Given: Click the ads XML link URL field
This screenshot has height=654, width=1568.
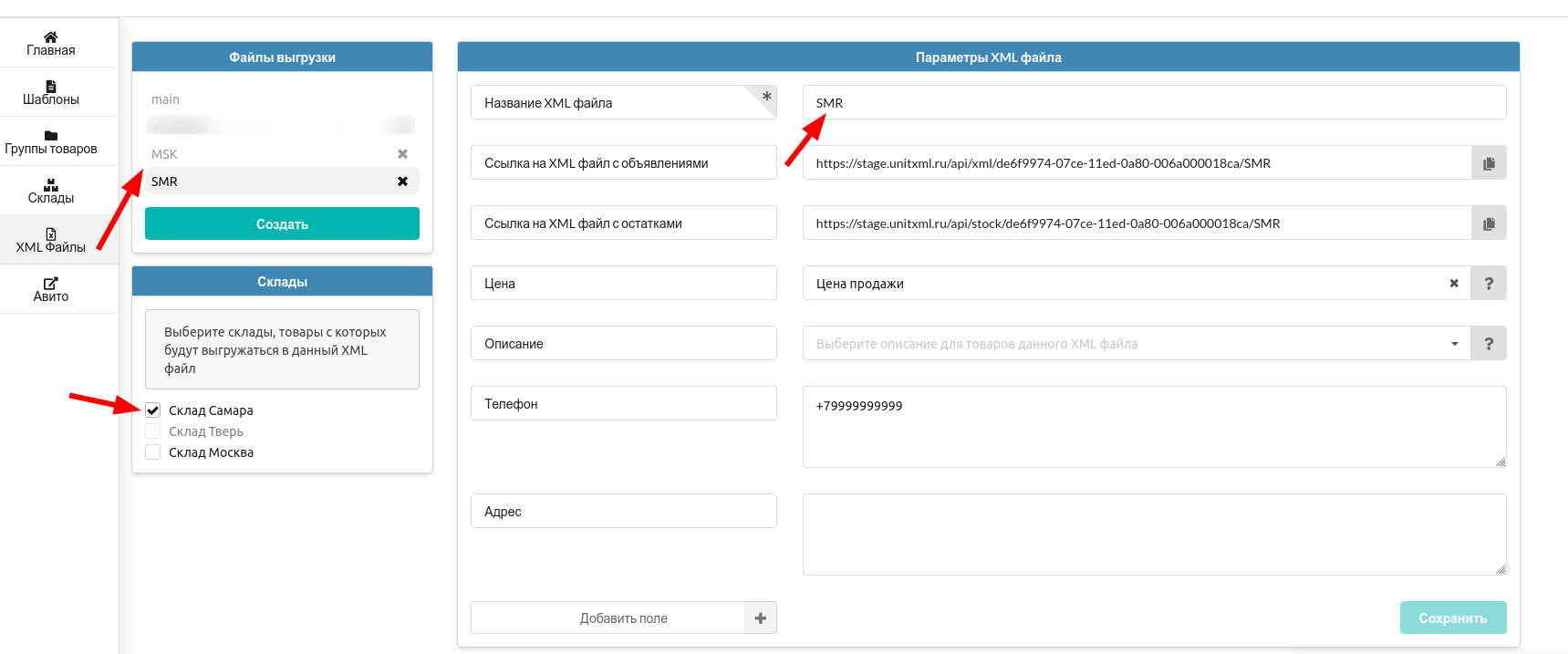Looking at the screenshot, I should [x=1137, y=163].
